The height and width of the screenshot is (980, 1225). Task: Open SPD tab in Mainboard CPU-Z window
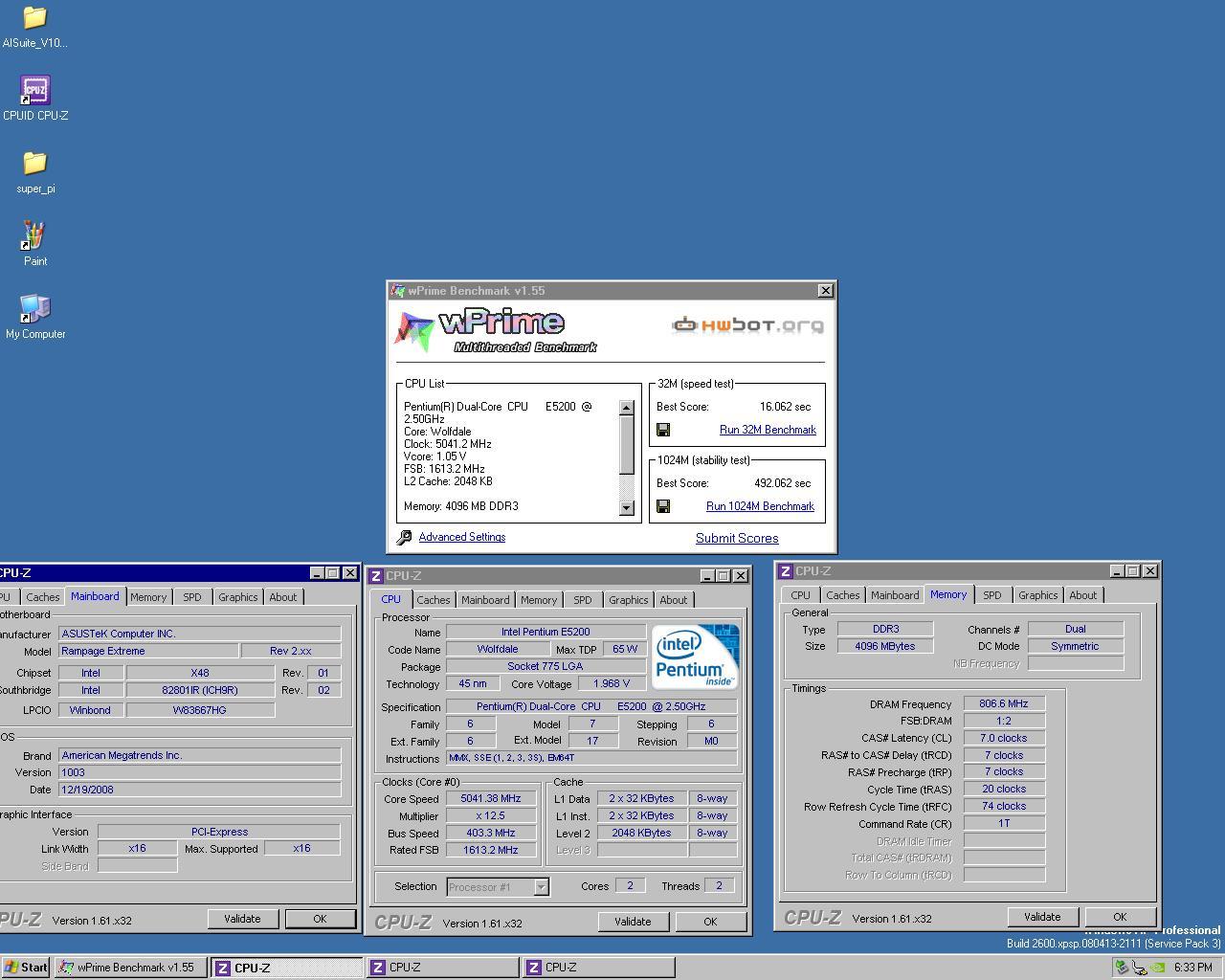click(192, 597)
